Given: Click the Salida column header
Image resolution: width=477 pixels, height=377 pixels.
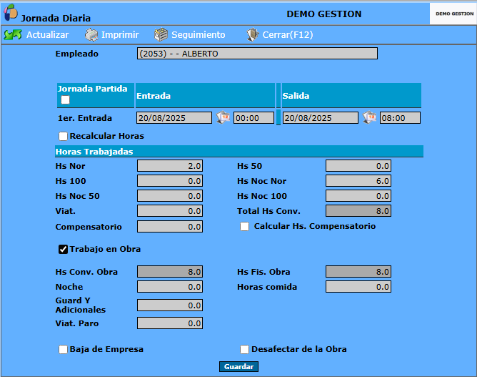Looking at the screenshot, I should (x=351, y=96).
